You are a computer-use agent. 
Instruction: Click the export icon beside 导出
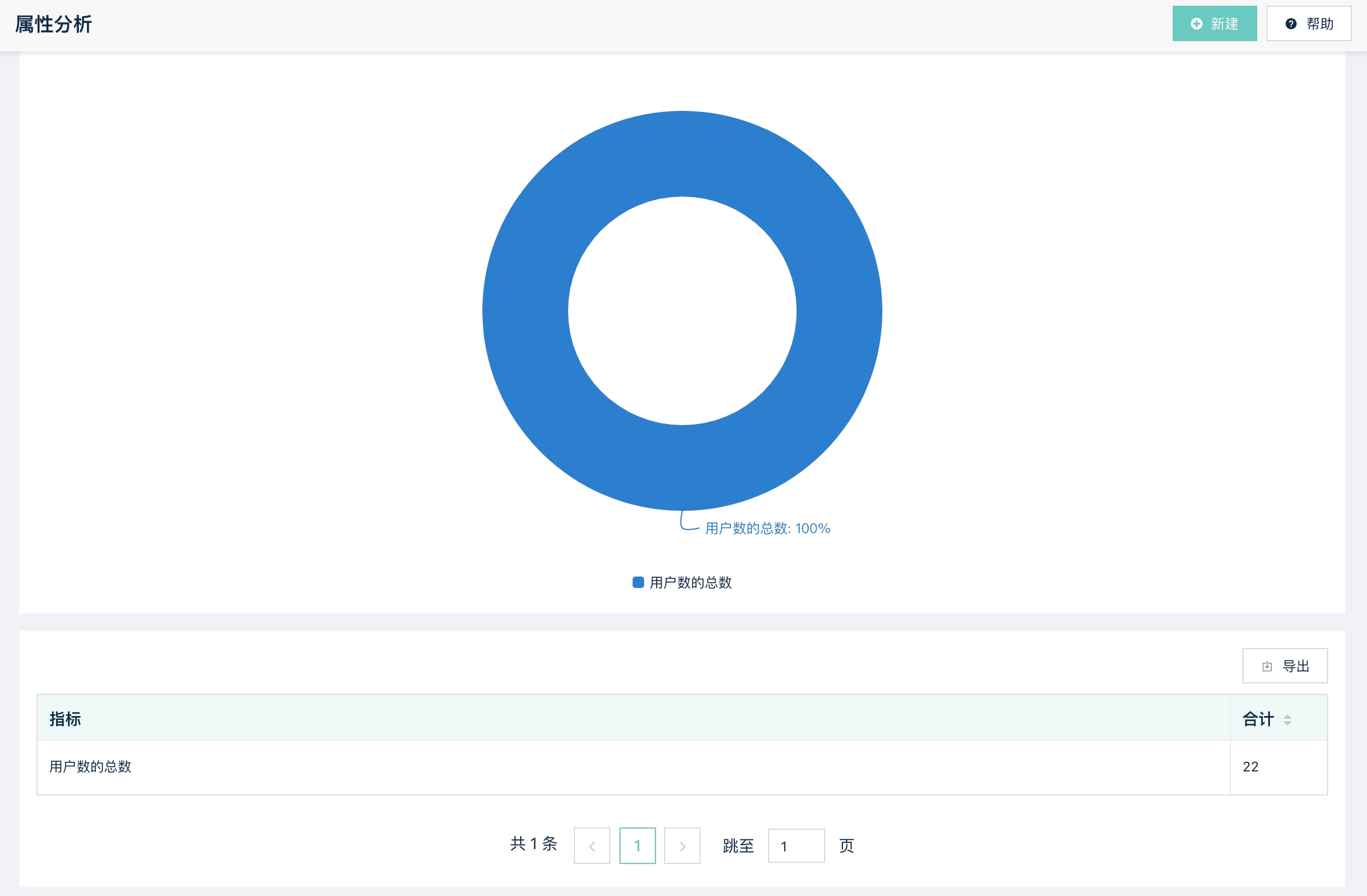point(1267,666)
